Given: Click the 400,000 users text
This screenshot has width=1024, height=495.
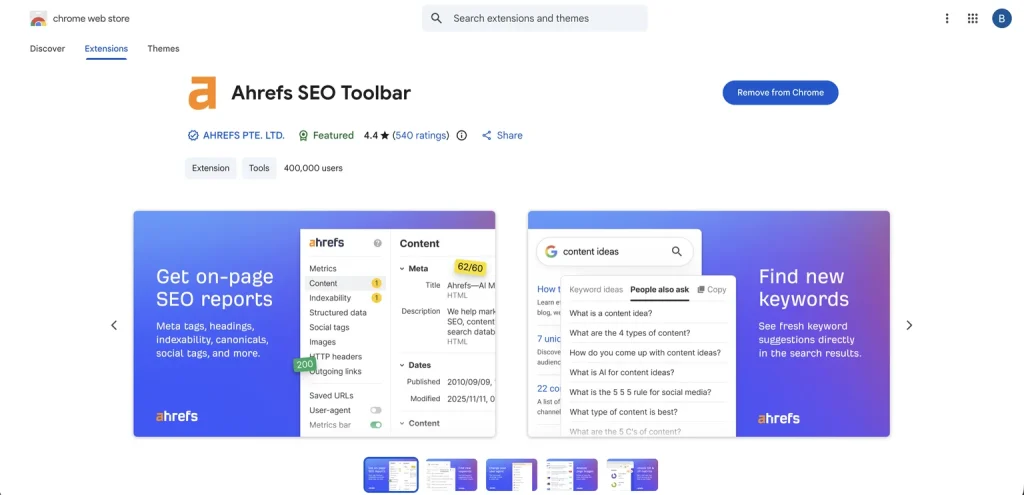Looking at the screenshot, I should tap(313, 168).
